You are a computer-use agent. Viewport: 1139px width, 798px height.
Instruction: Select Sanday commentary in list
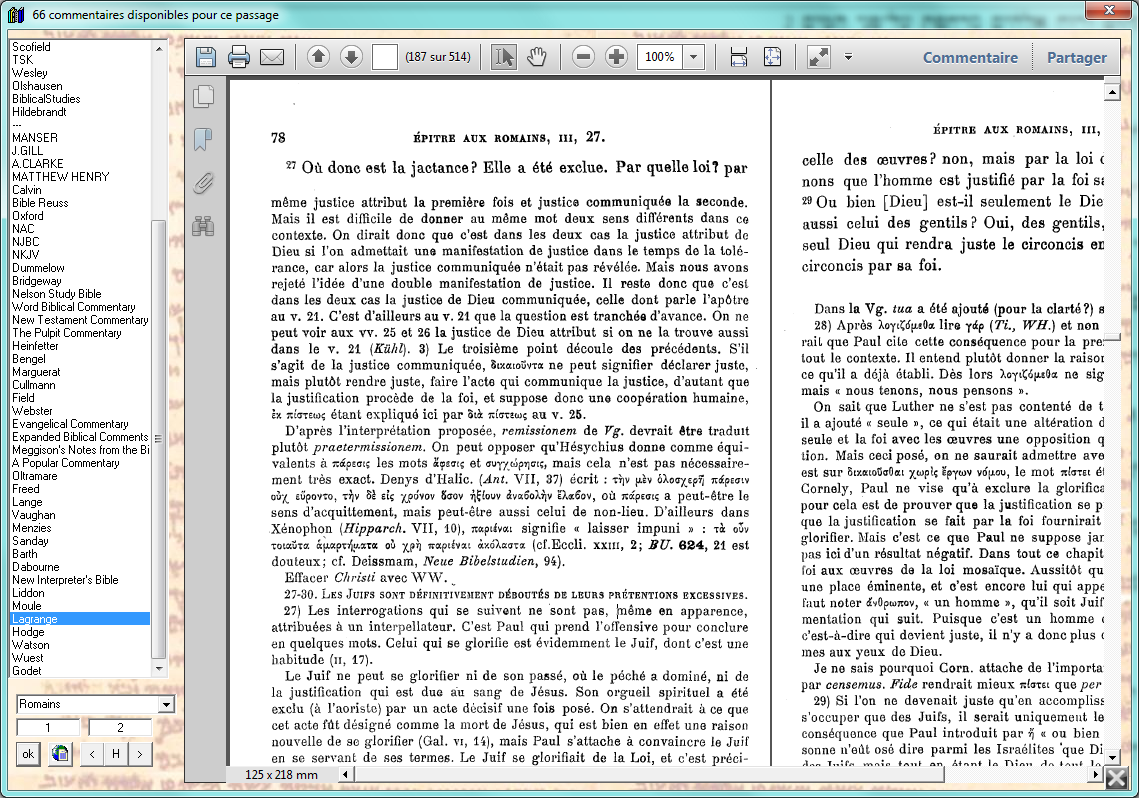(30, 541)
